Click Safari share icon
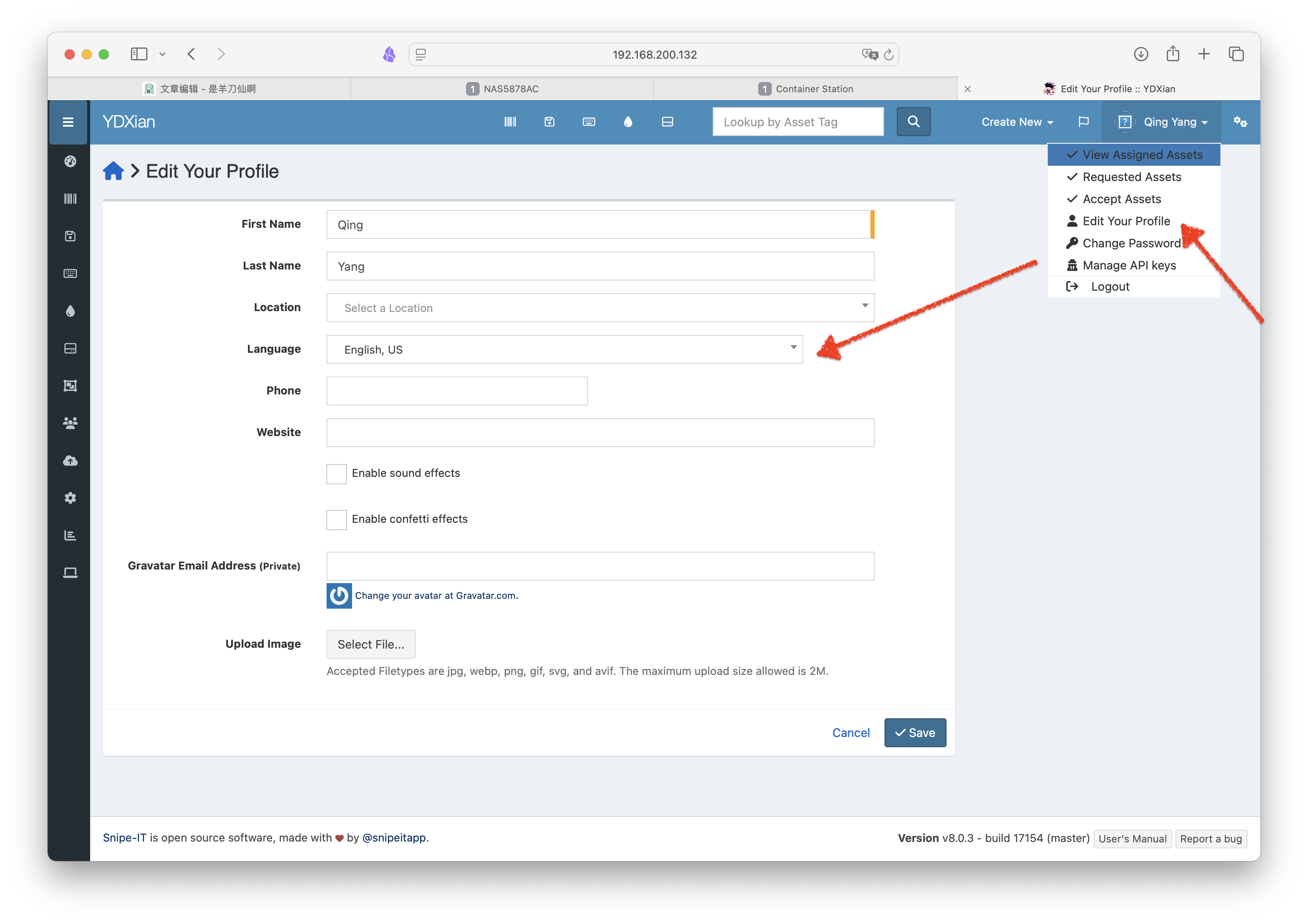 click(1172, 54)
